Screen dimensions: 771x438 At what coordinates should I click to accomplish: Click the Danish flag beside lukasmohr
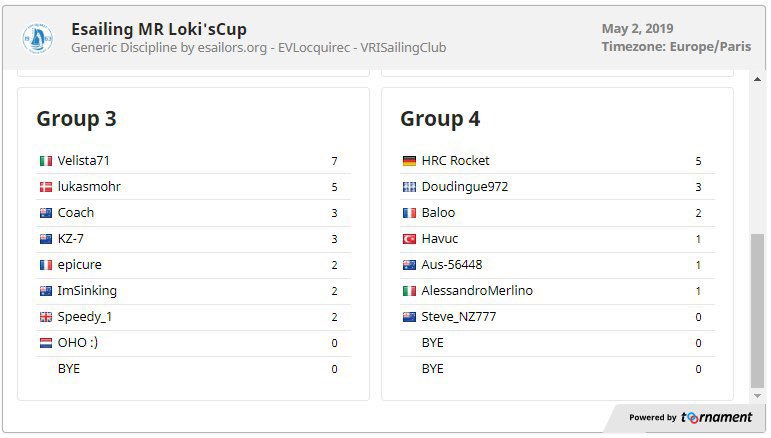click(x=46, y=187)
